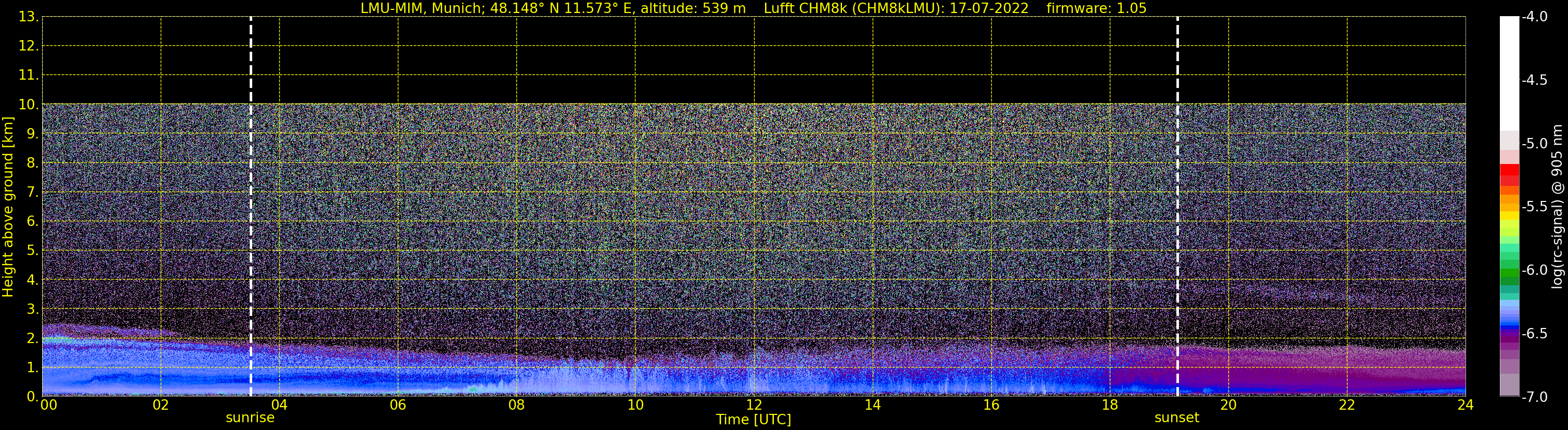Click the time axis tick label "16"

pyautogui.click(x=992, y=405)
